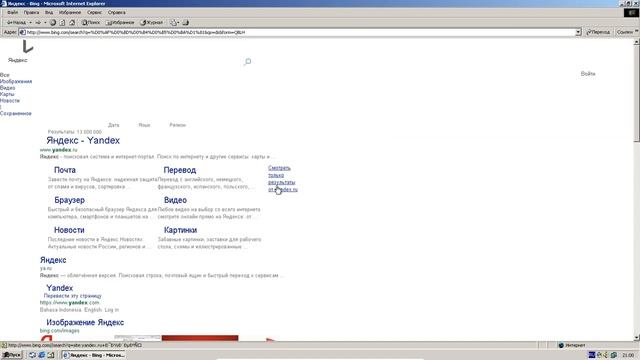Refresh the page in the IE toolbar
This screenshot has width=640, height=360.
tap(62, 22)
